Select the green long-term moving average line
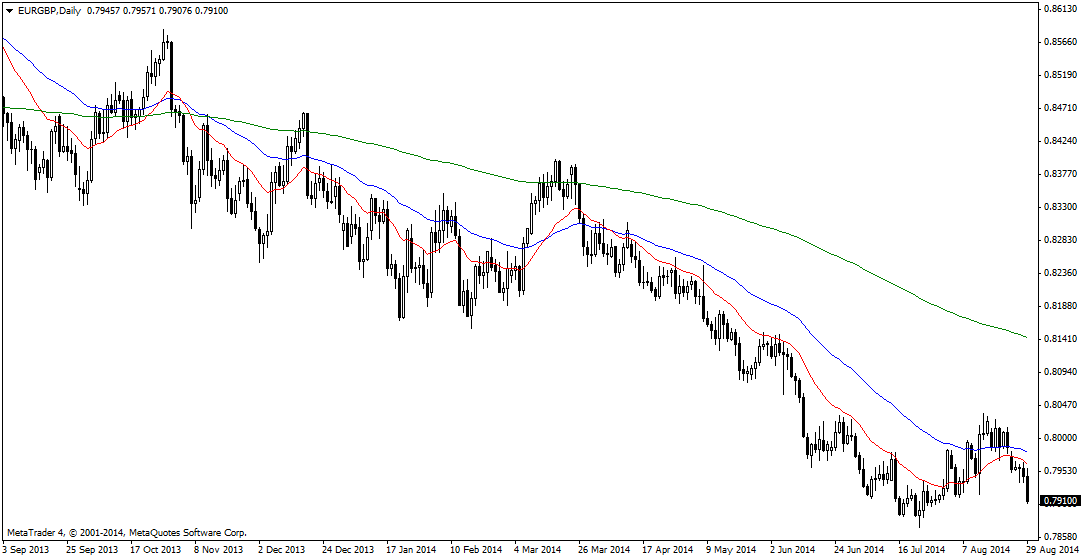1081x558 pixels. (x=800, y=238)
